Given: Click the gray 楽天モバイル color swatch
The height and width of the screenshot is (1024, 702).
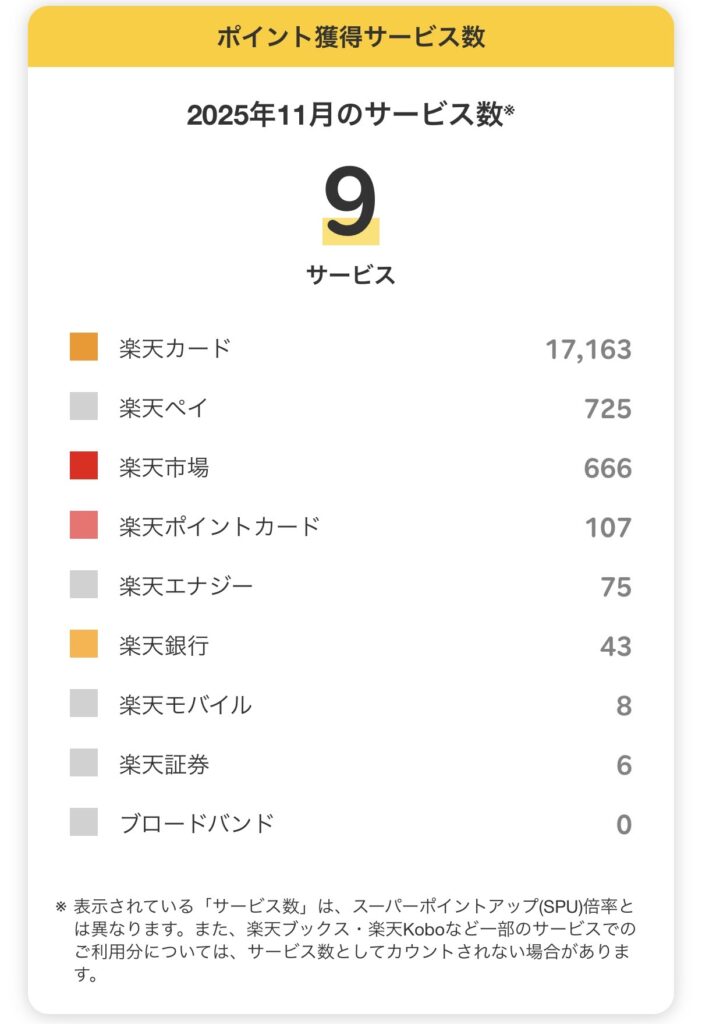Looking at the screenshot, I should [x=84, y=704].
